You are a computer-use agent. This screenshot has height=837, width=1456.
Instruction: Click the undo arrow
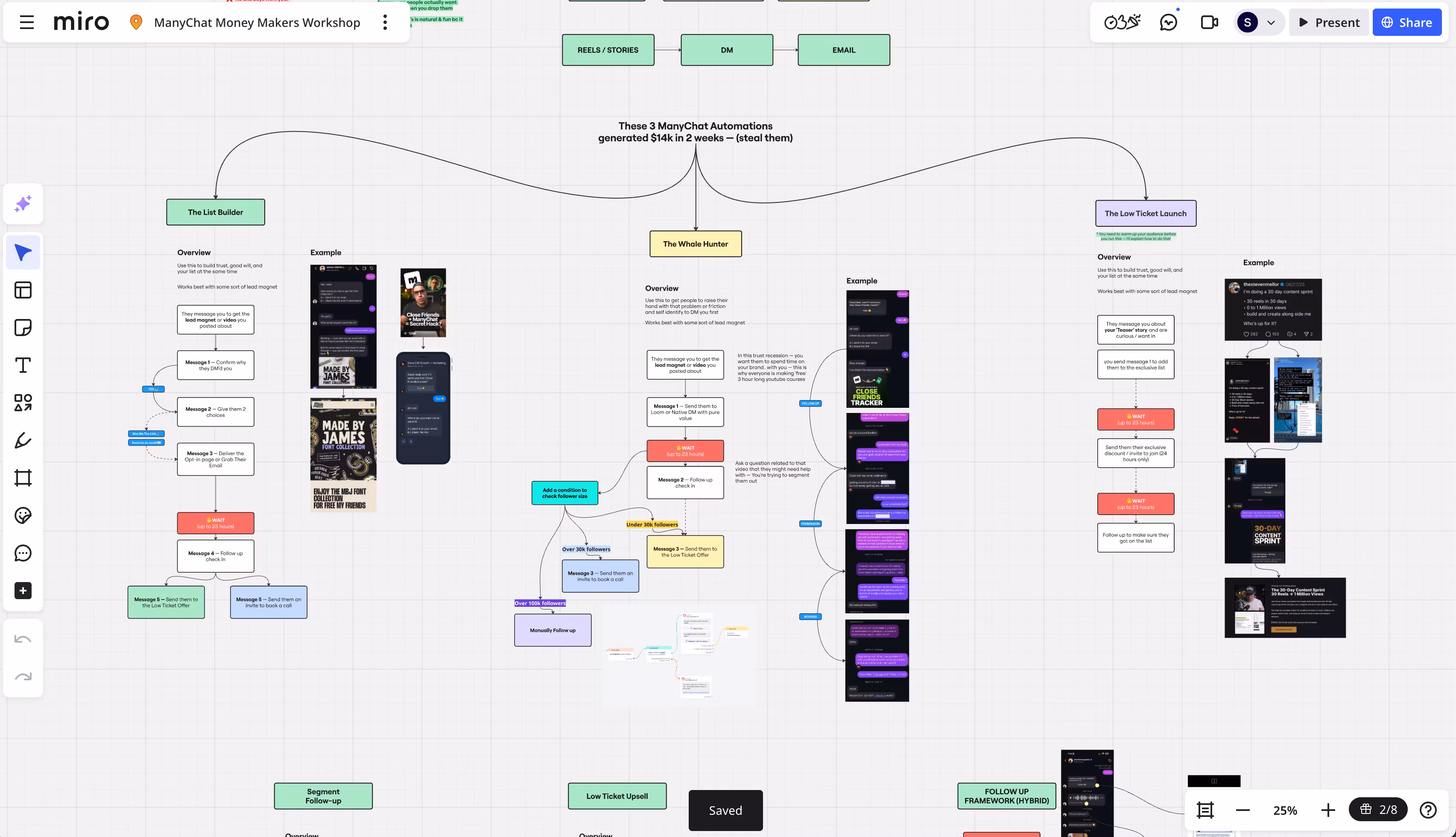23,639
